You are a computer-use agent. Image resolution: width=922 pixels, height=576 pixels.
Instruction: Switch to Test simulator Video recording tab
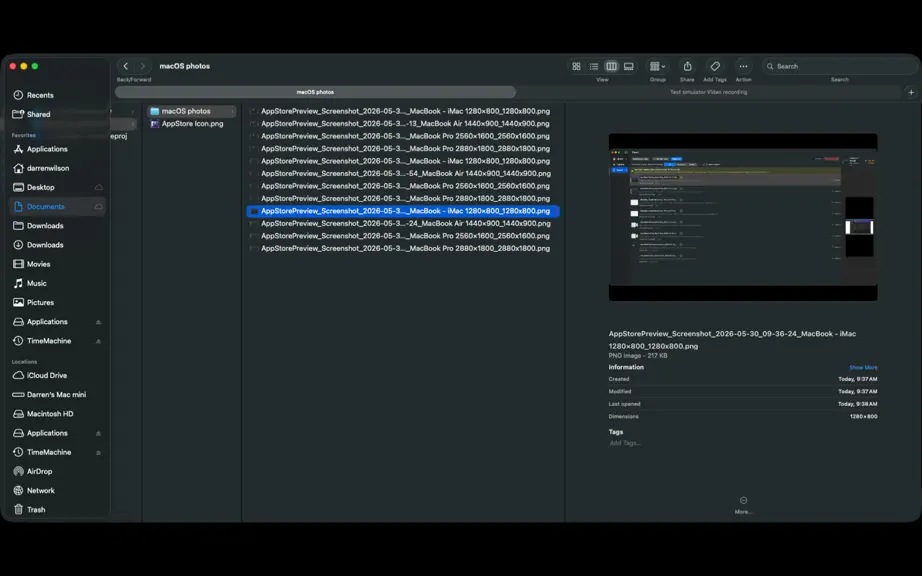709,92
